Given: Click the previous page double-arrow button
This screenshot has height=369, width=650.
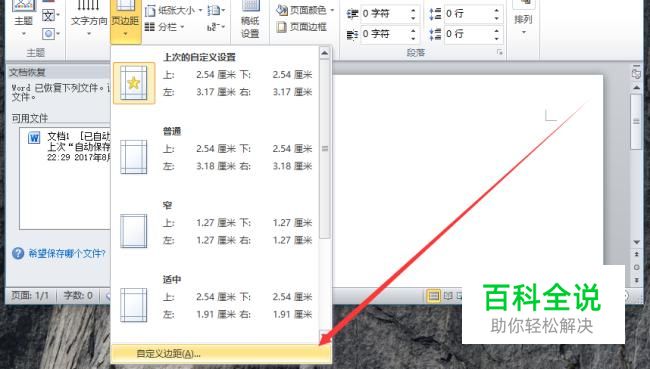Looking at the screenshot, I should (636, 254).
